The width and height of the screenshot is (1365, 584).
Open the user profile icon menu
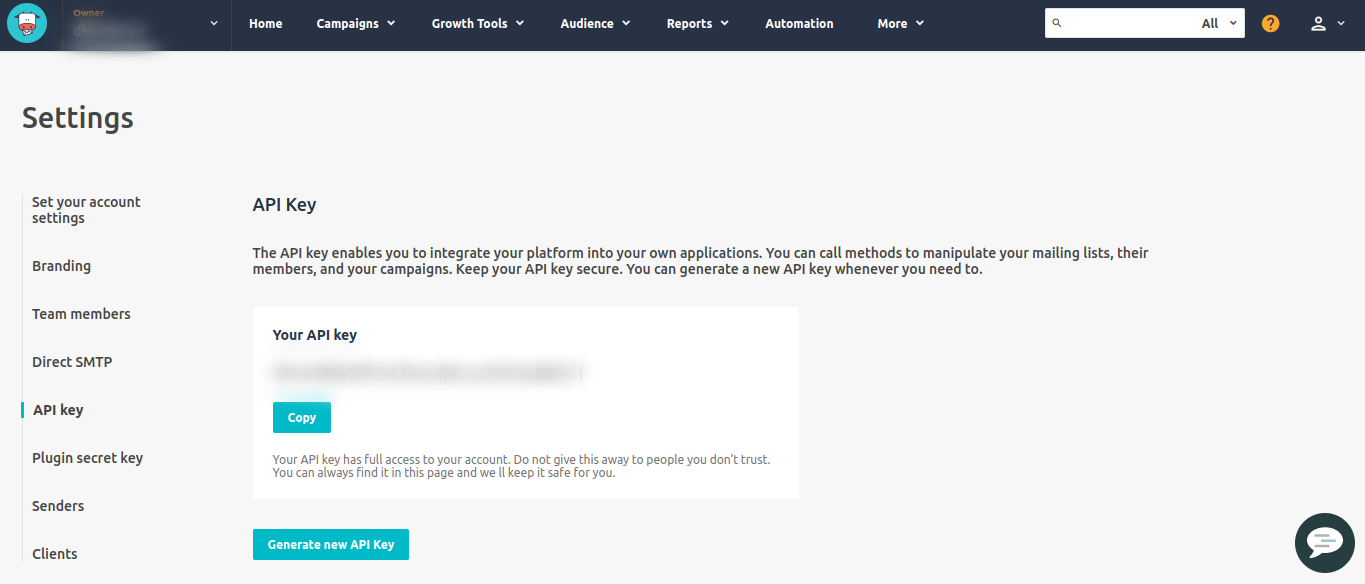(1329, 23)
